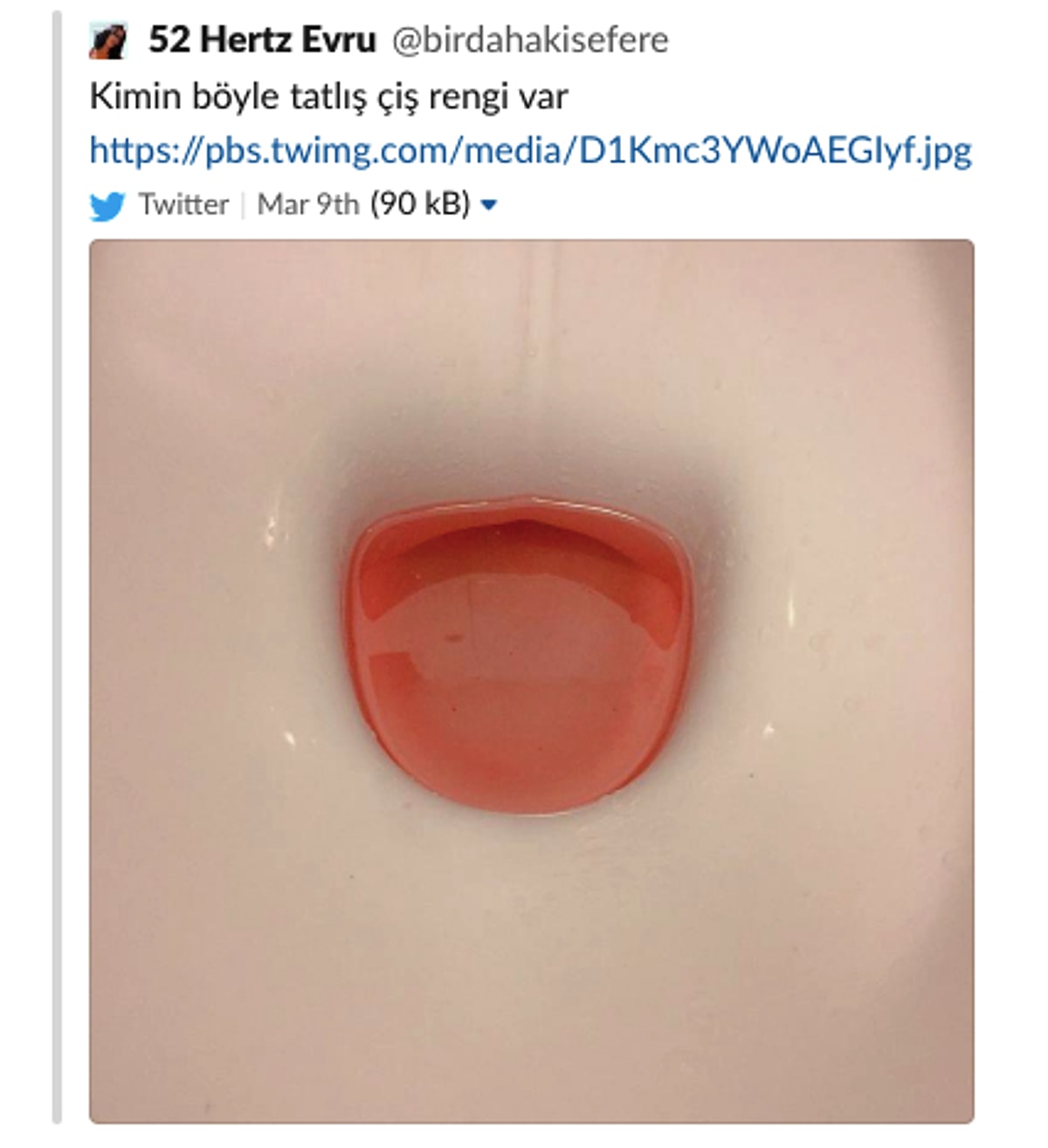The width and height of the screenshot is (1048, 1148).
Task: Click the blue Twitter bird icon
Action: click(x=107, y=206)
